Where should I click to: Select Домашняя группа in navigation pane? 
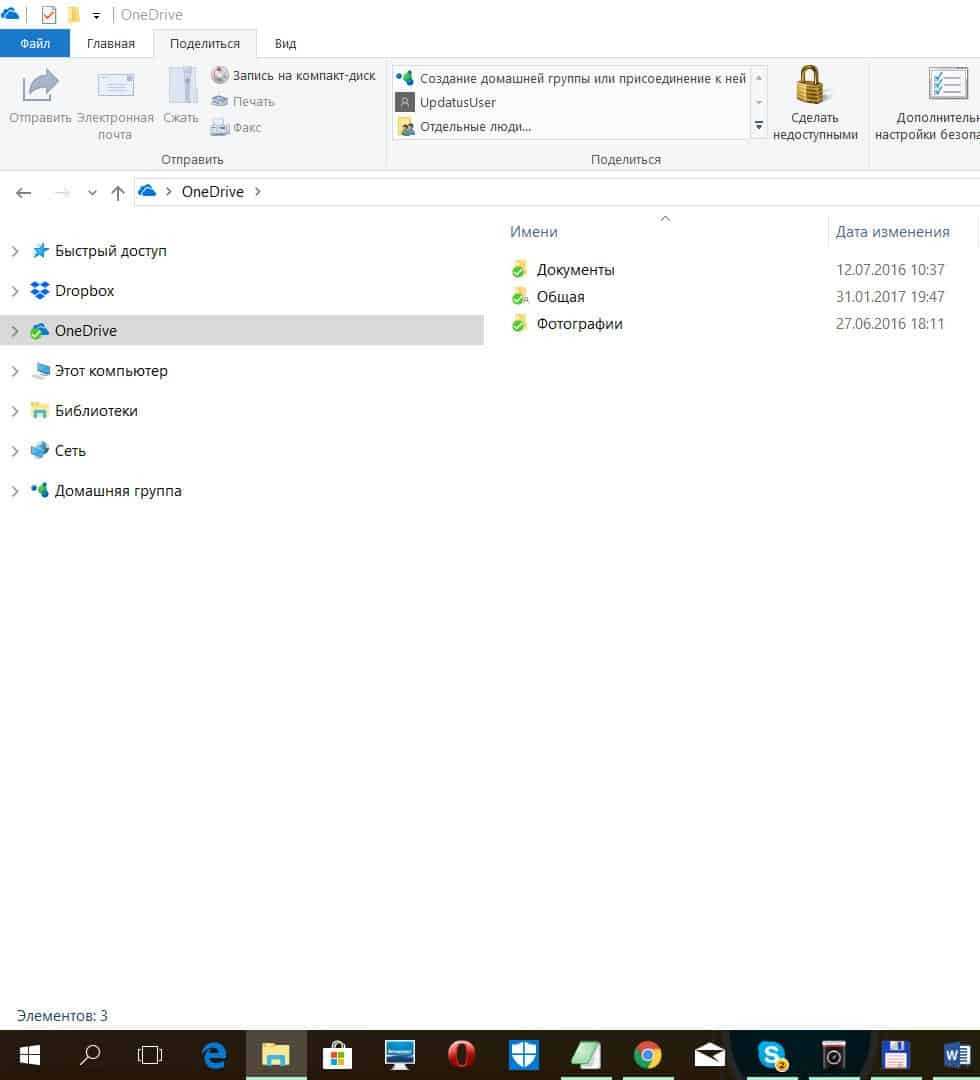click(107, 490)
